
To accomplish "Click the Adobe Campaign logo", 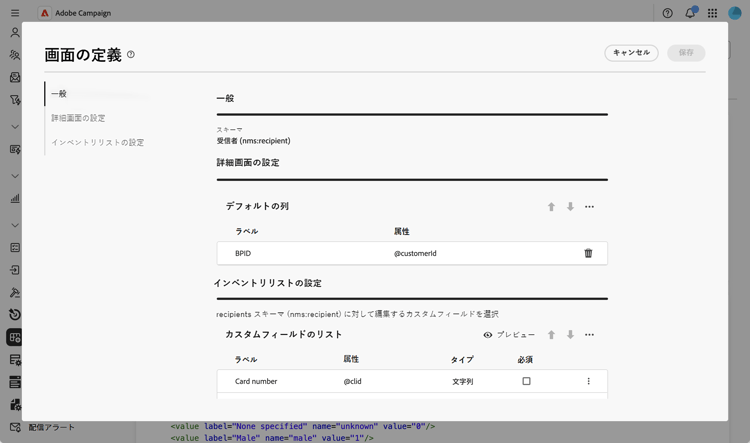I will click(44, 13).
